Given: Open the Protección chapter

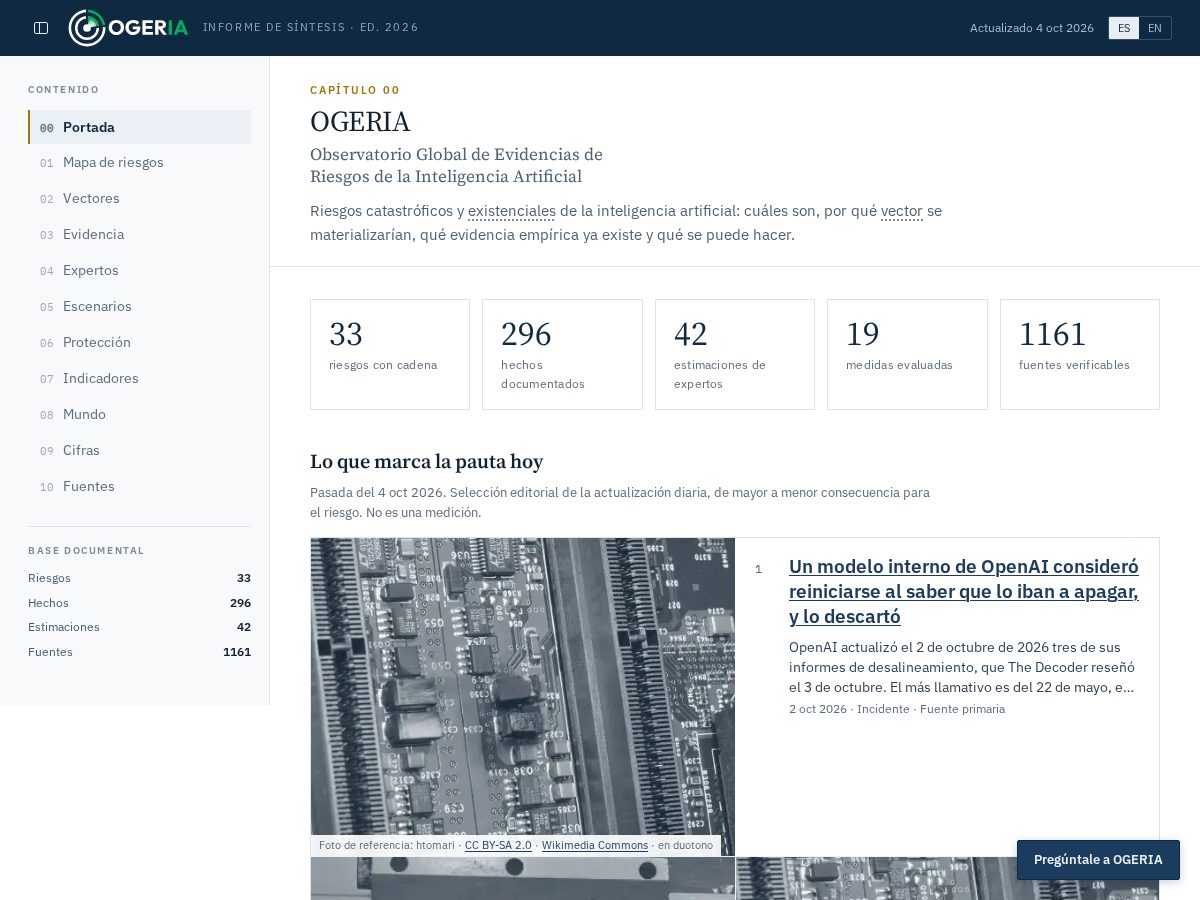Looking at the screenshot, I should click(x=140, y=342).
